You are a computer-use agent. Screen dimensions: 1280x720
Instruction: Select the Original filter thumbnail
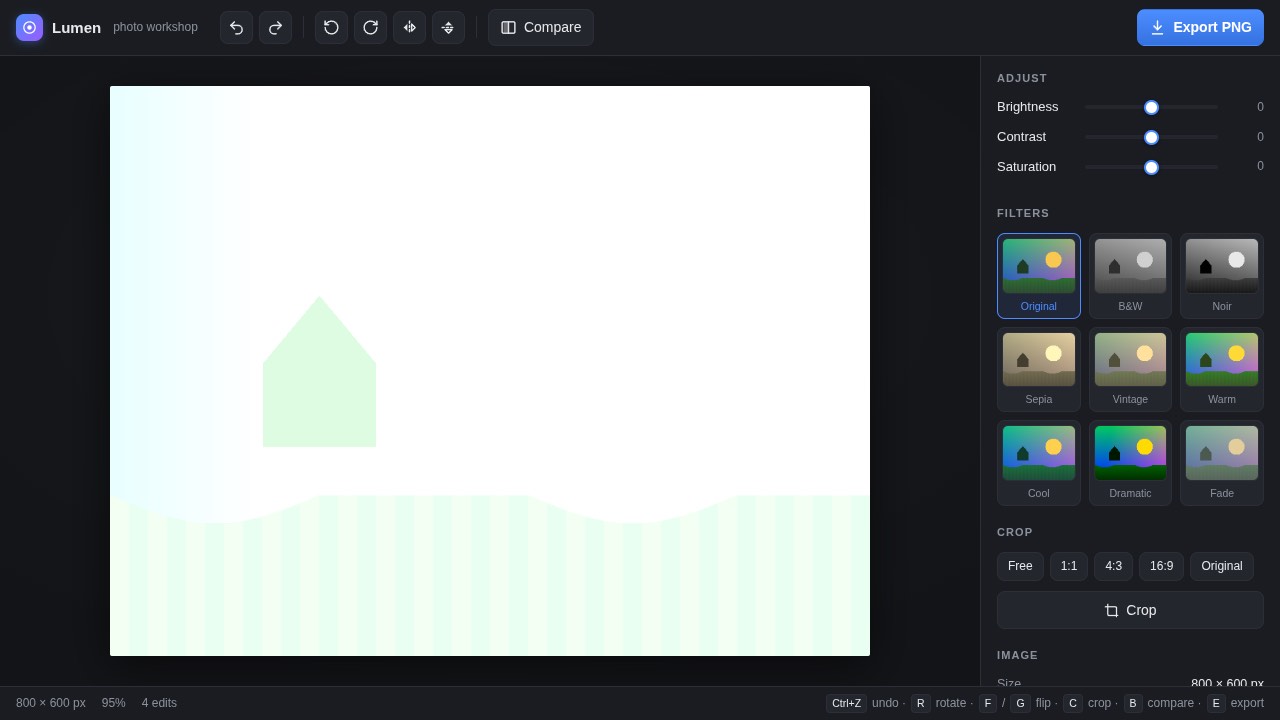tap(1039, 276)
